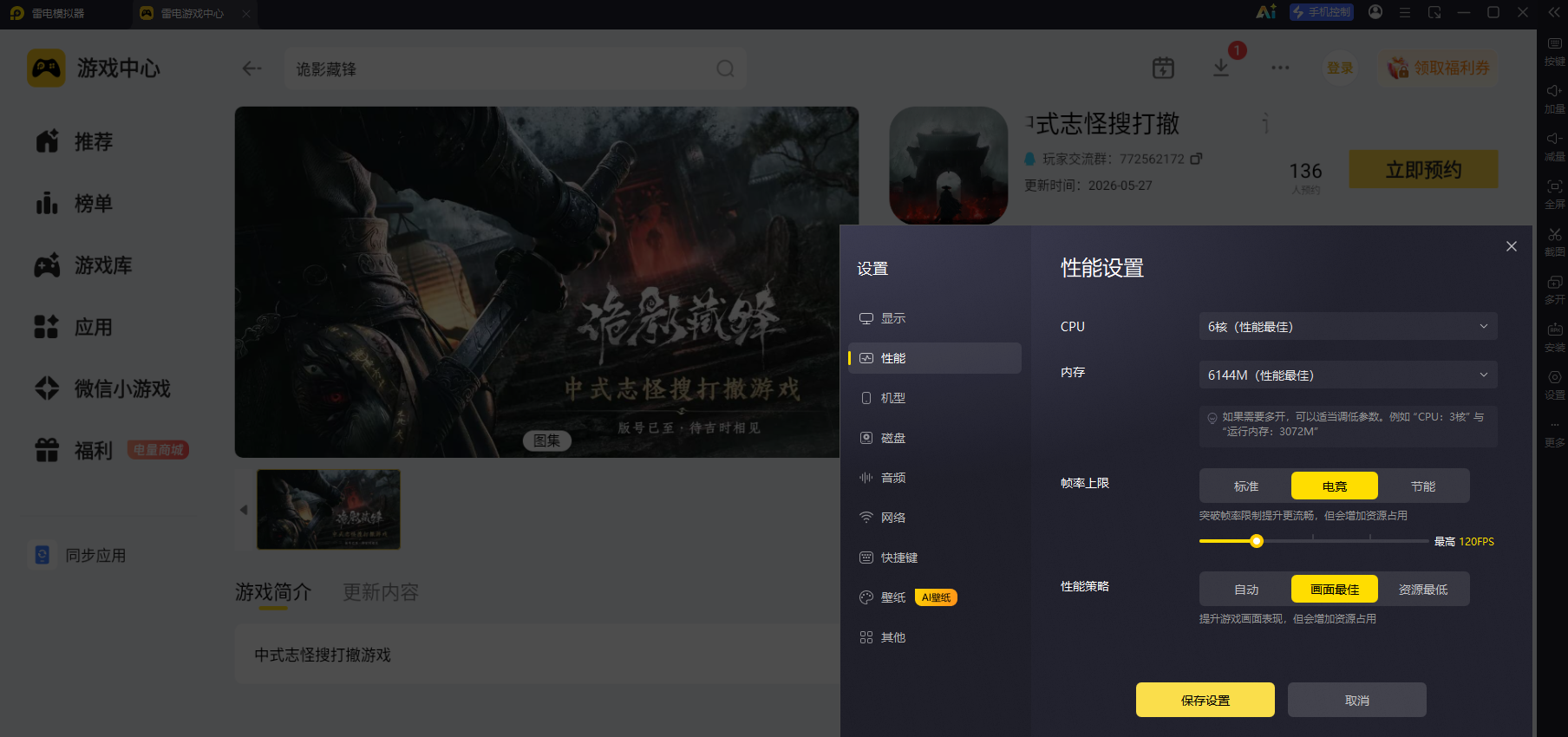Image resolution: width=1568 pixels, height=737 pixels.
Task: Close the settings dialog with the X
Action: click(1512, 246)
